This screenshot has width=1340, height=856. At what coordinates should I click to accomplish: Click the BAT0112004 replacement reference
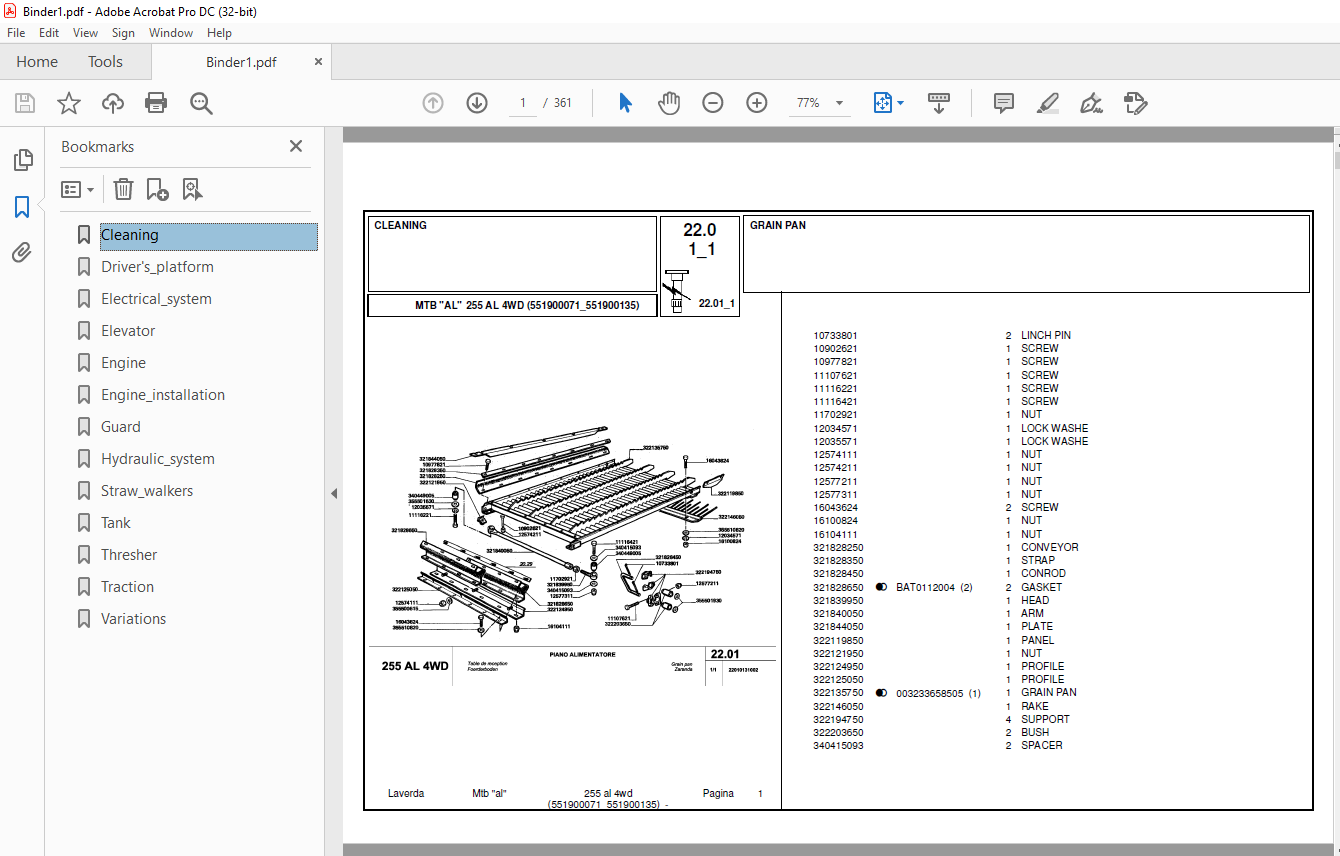coord(925,587)
